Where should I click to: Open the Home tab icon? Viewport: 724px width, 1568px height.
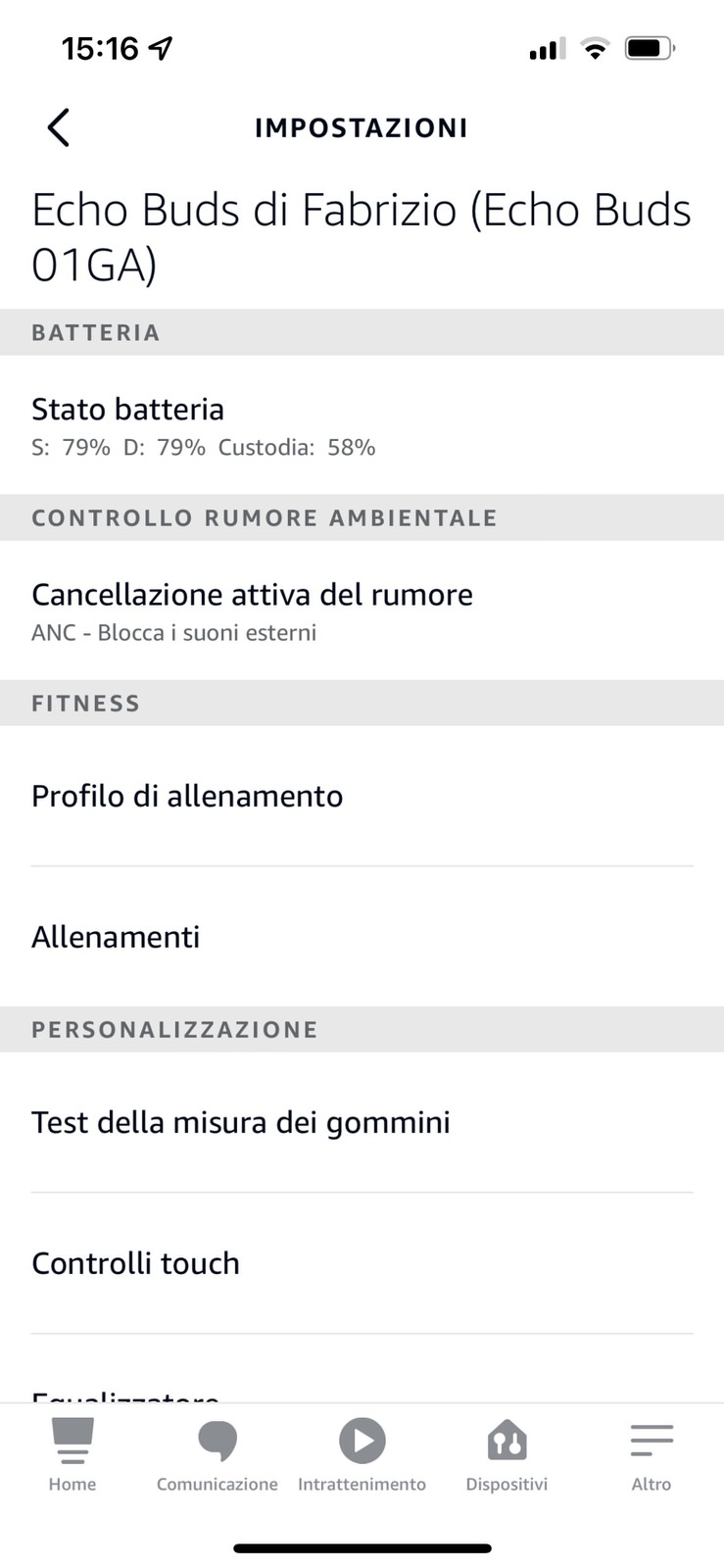tap(72, 1441)
